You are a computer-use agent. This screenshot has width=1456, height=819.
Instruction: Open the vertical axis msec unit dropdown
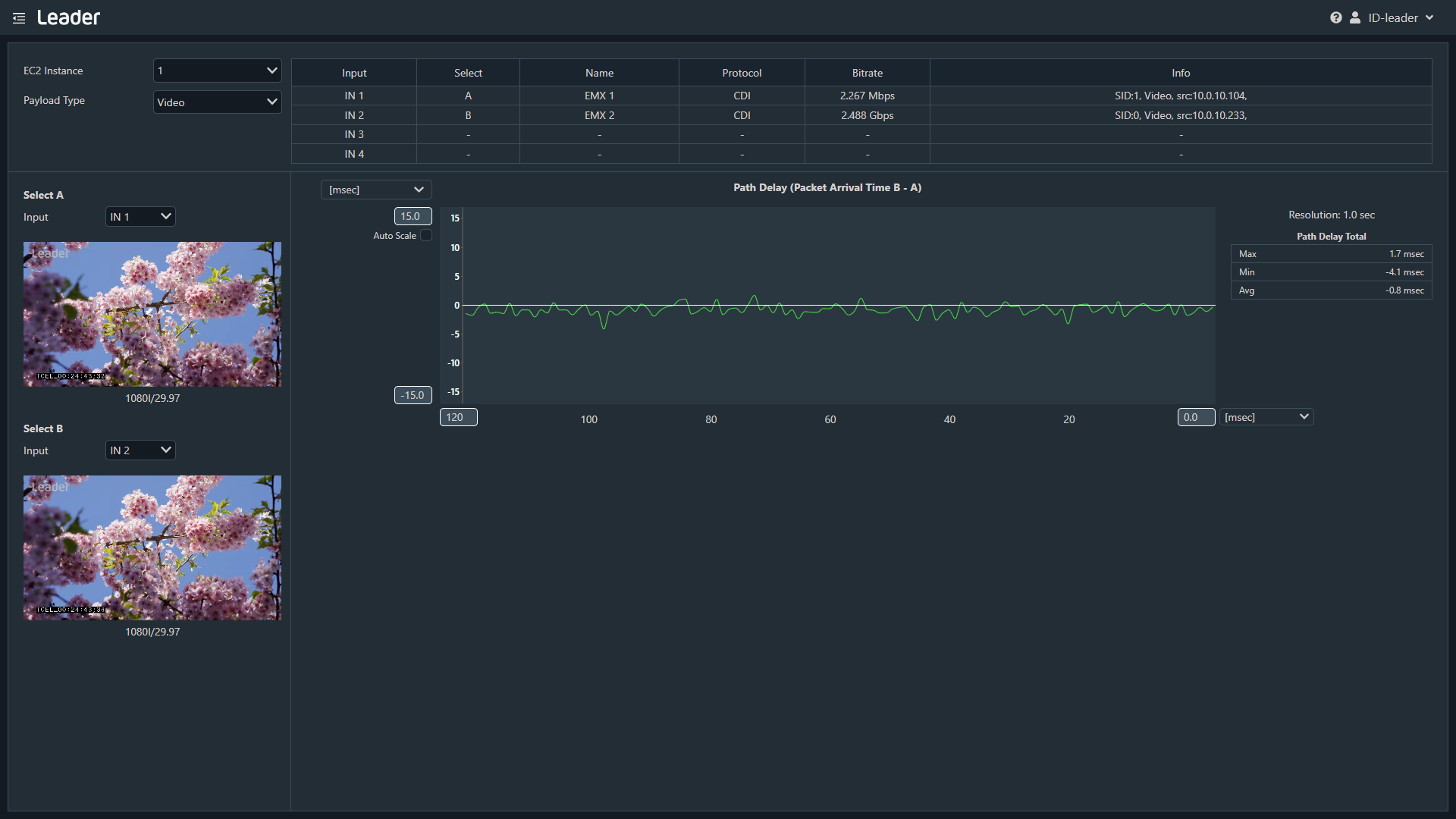(x=376, y=190)
